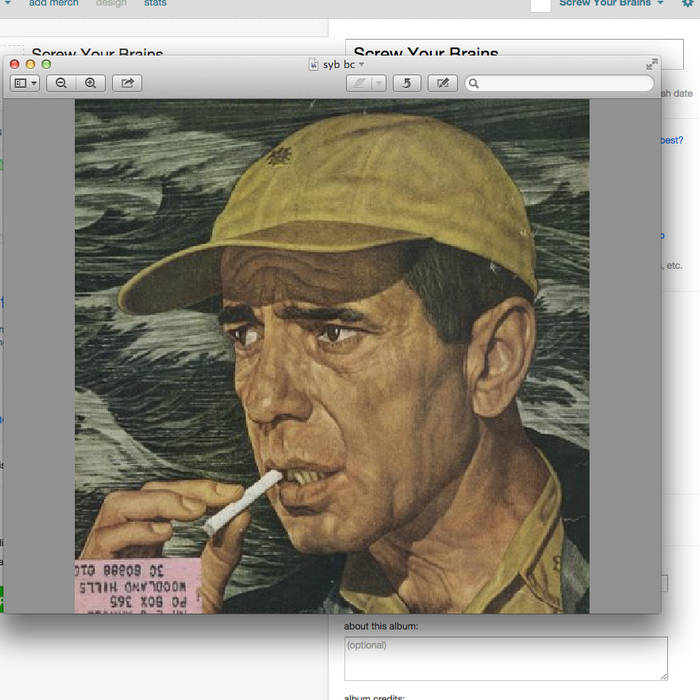
Task: Show the markup edit toolbar
Action: (x=442, y=83)
